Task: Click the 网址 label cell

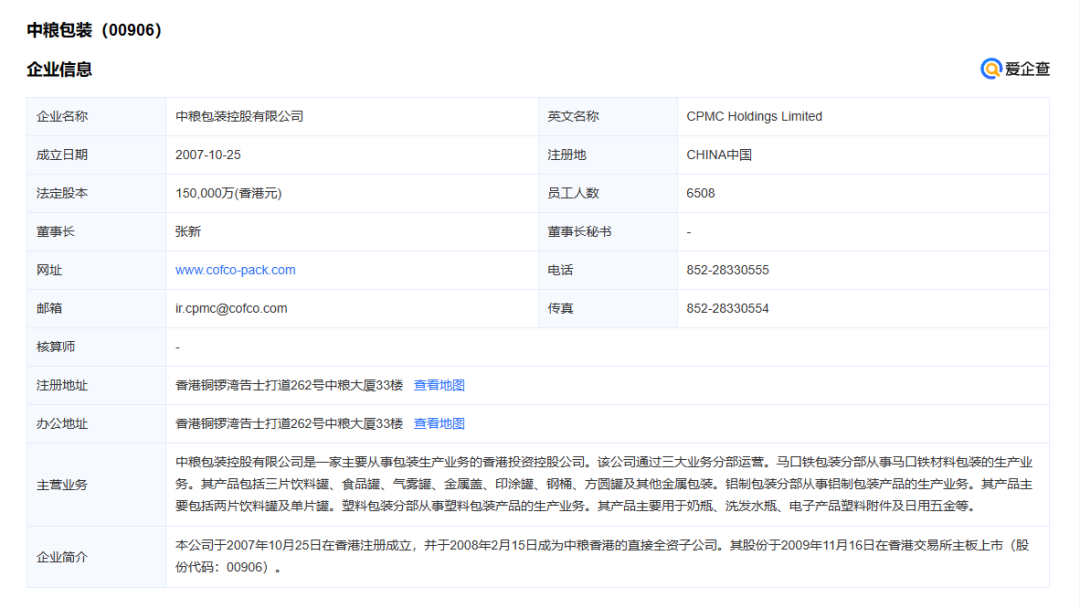Action: coord(96,270)
